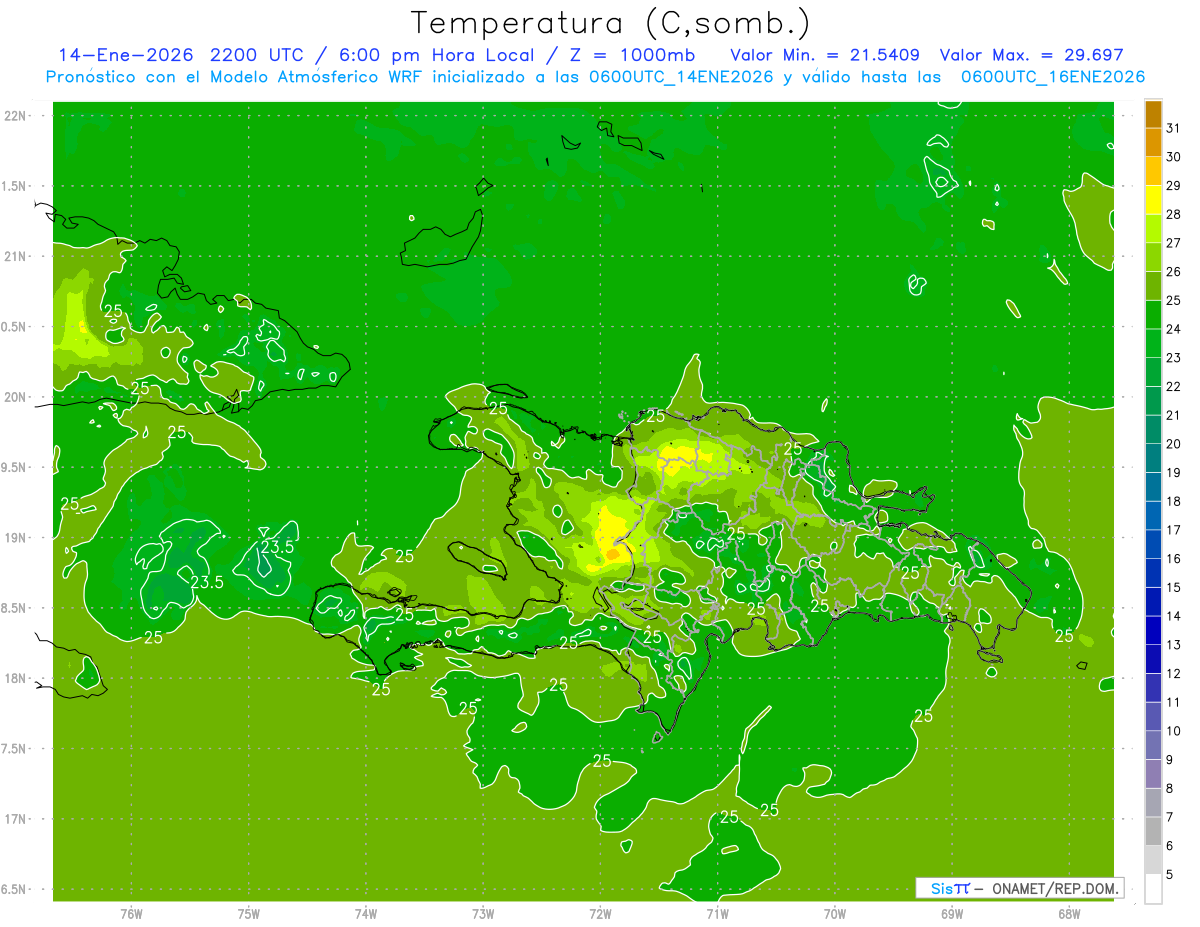Click the '18N' latitude axis label
Image resolution: width=1200 pixels, height=927 pixels.
(x=16, y=679)
